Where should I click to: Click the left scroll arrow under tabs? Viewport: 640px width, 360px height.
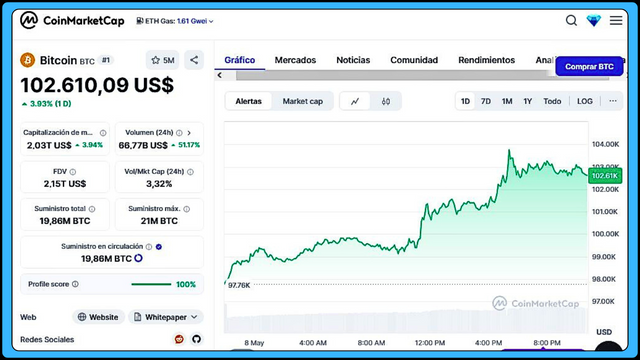tap(220, 75)
